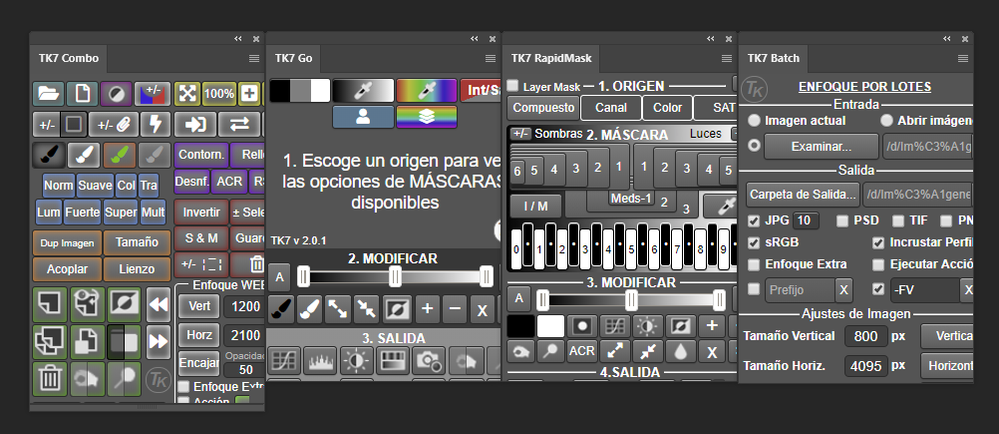The width and height of the screenshot is (999, 434).
Task: Click the Acoplar button in TK7 Combo
Action: coord(67,269)
